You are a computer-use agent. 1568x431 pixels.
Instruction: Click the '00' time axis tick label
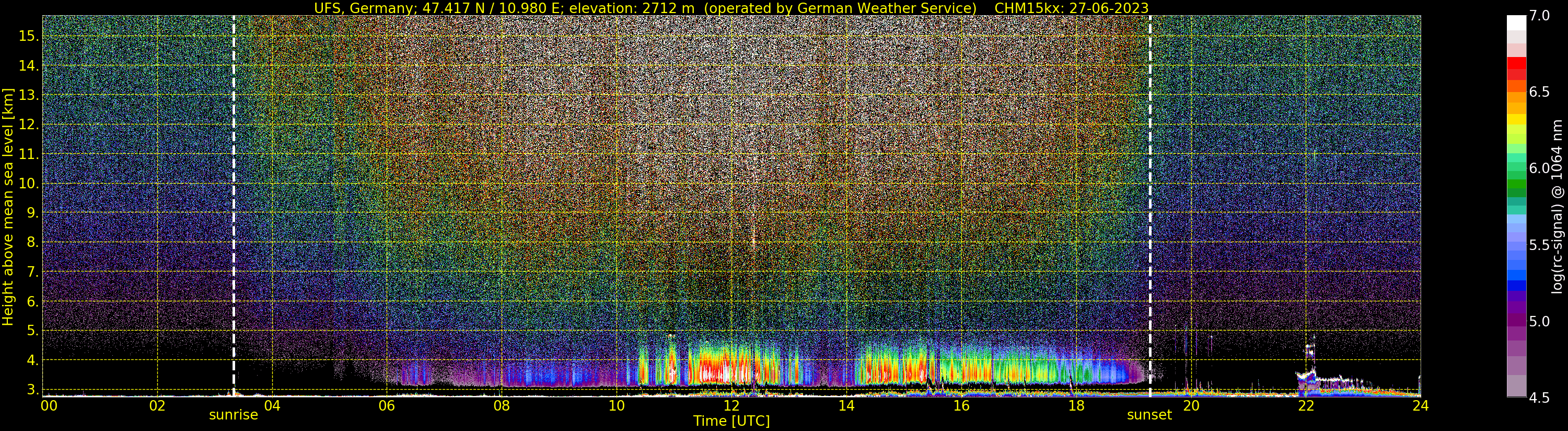pos(49,405)
